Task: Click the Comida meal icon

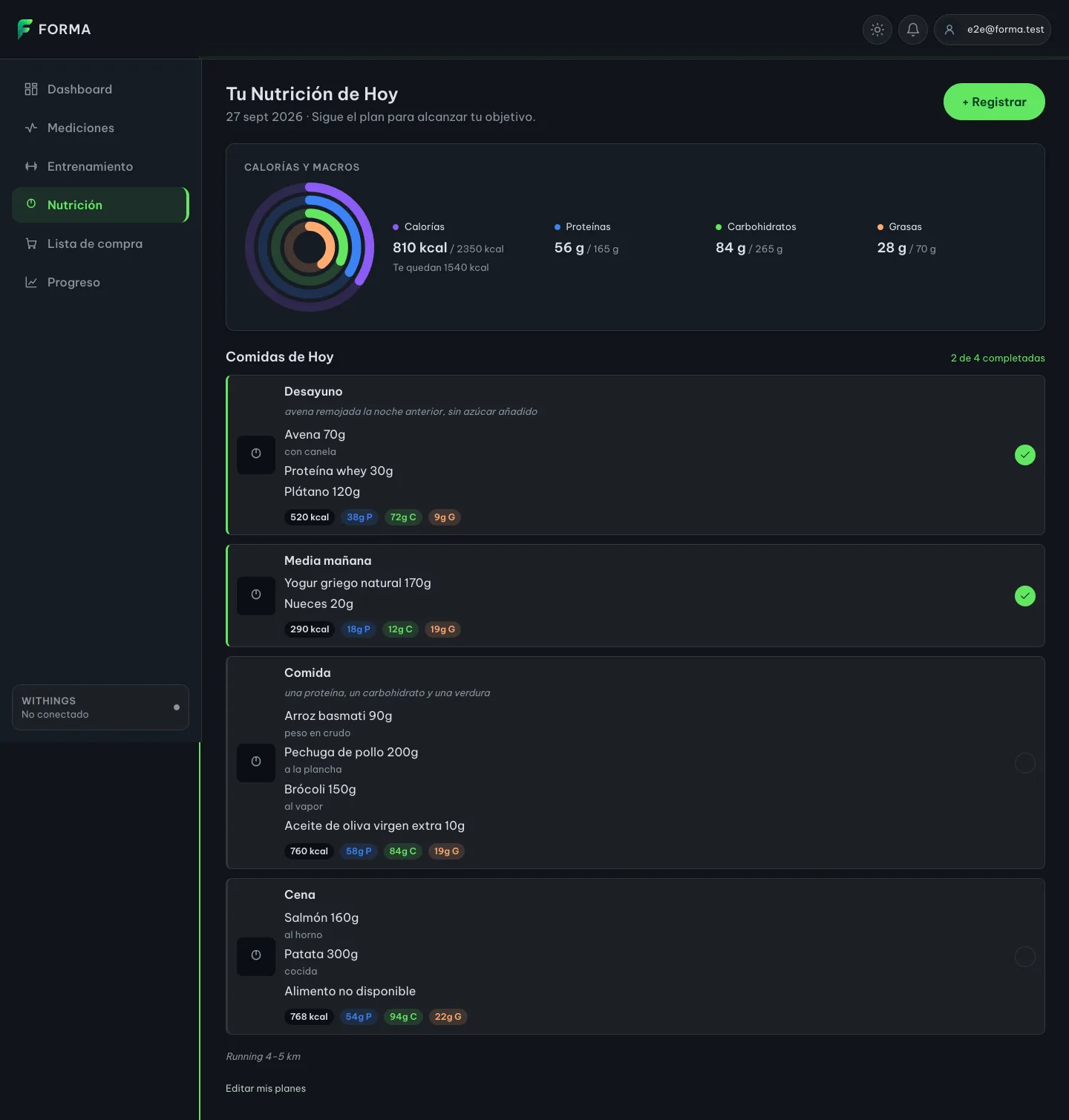Action: (x=256, y=762)
